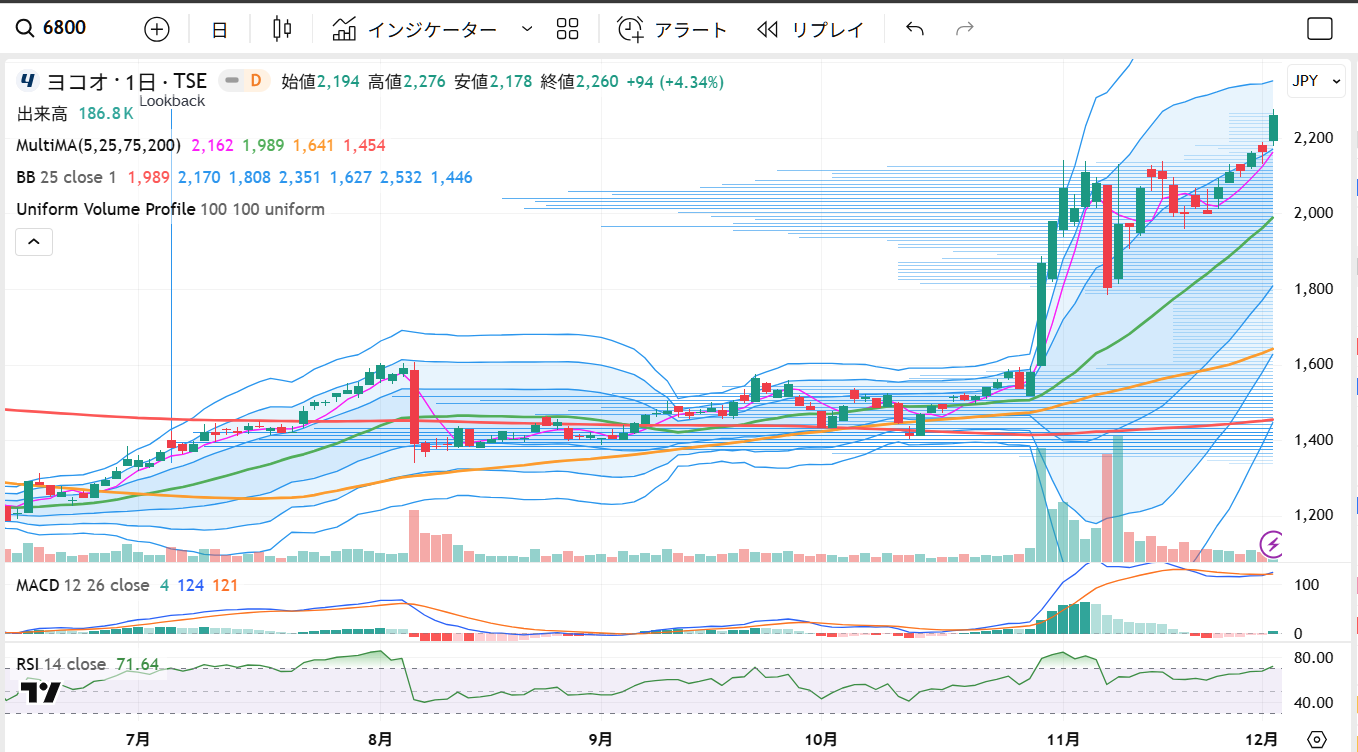Open the 日 time interval menu

[x=220, y=29]
